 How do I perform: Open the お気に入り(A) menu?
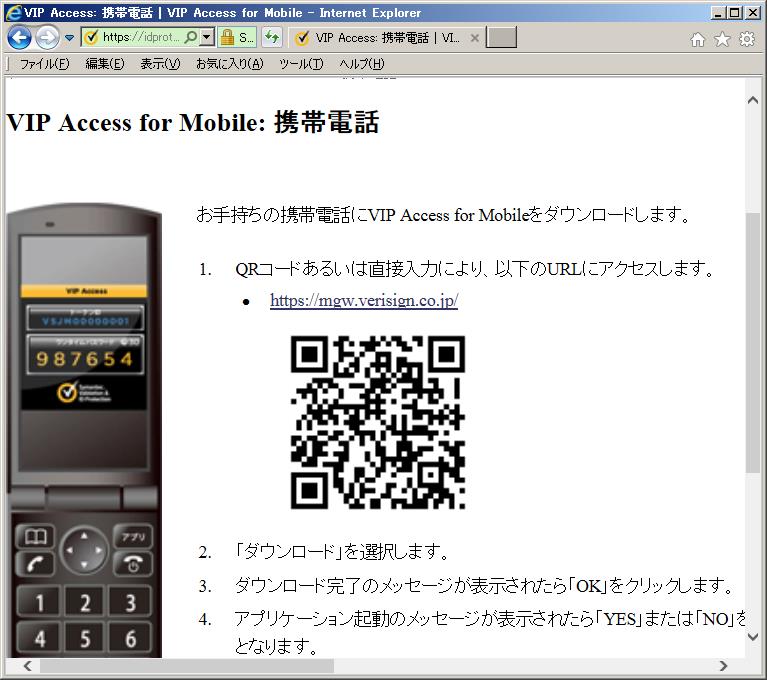(229, 64)
